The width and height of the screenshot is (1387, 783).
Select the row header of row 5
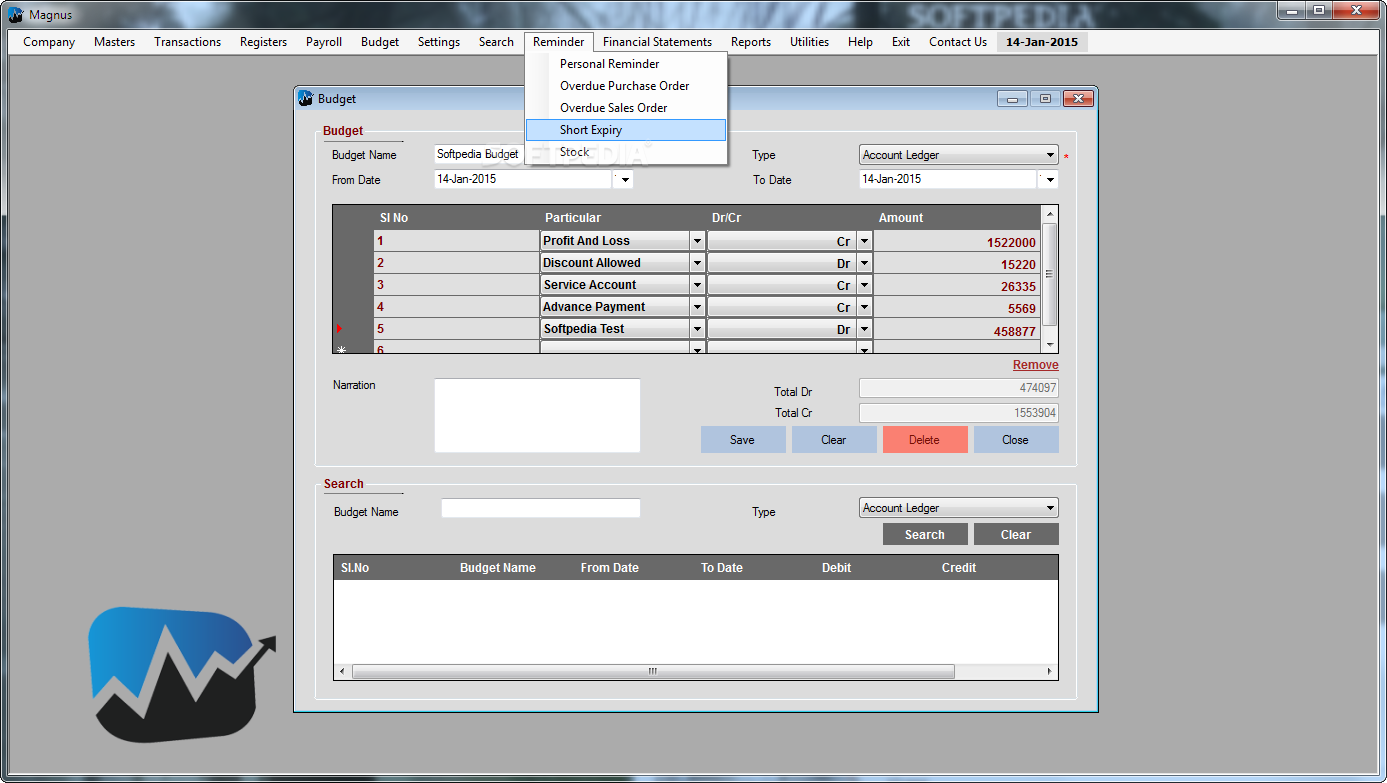pyautogui.click(x=353, y=329)
